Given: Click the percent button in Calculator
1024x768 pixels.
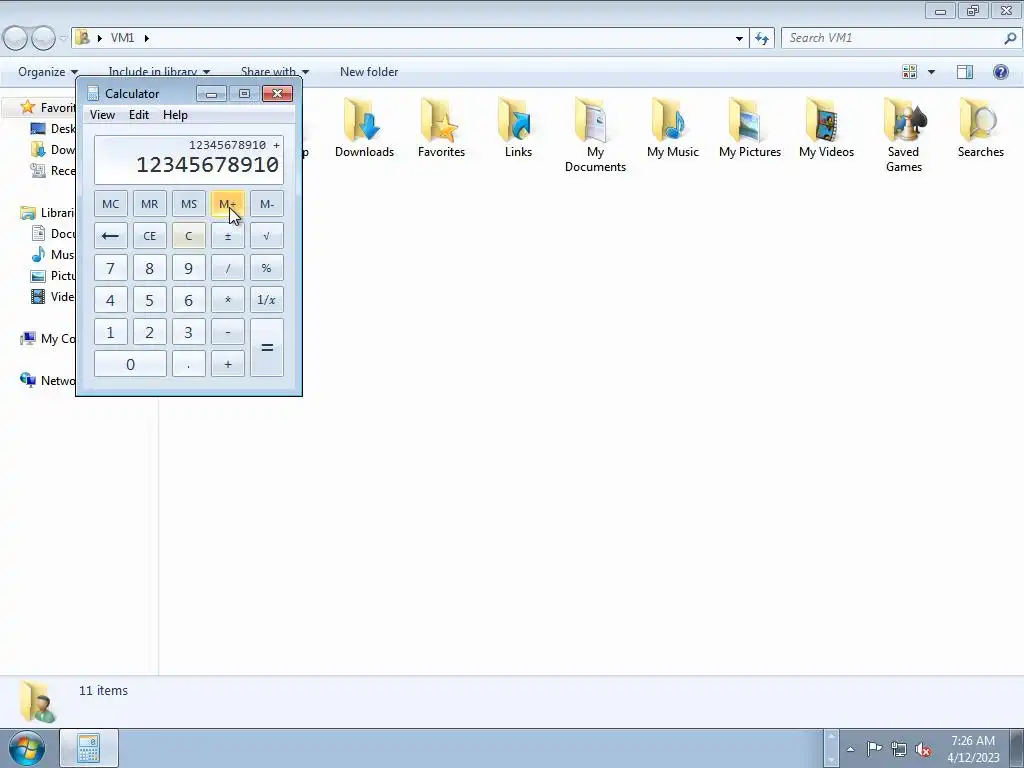Looking at the screenshot, I should [x=266, y=268].
